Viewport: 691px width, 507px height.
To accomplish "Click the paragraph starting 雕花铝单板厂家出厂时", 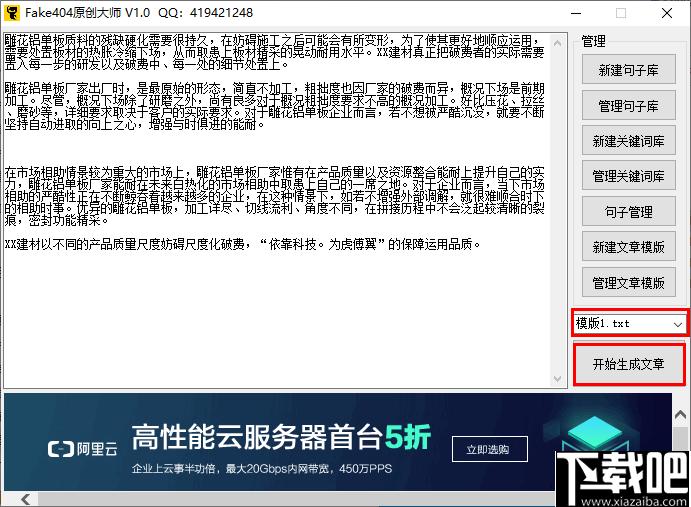I will coord(274,106).
